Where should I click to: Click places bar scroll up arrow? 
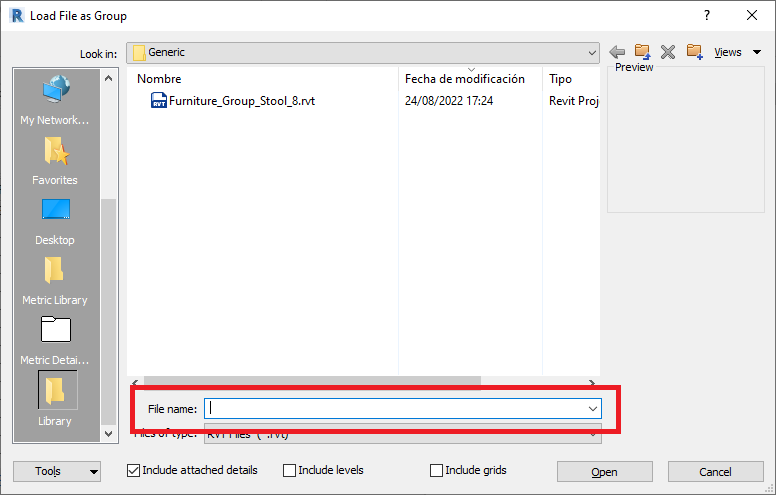tap(108, 78)
